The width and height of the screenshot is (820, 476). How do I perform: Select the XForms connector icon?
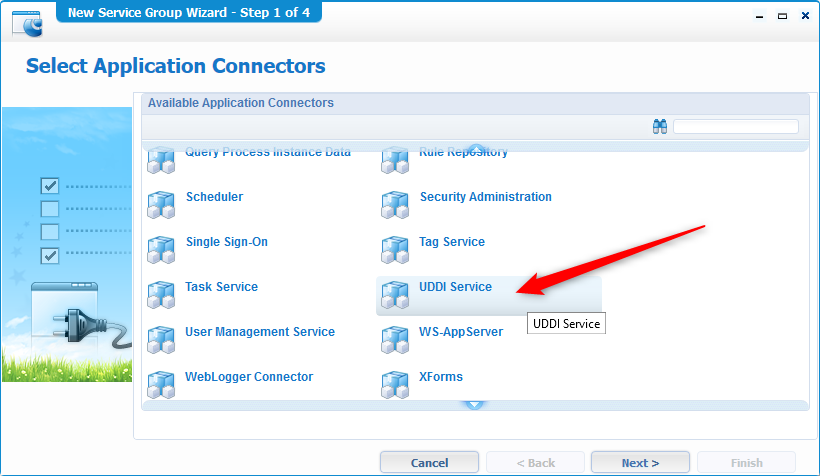coord(395,385)
